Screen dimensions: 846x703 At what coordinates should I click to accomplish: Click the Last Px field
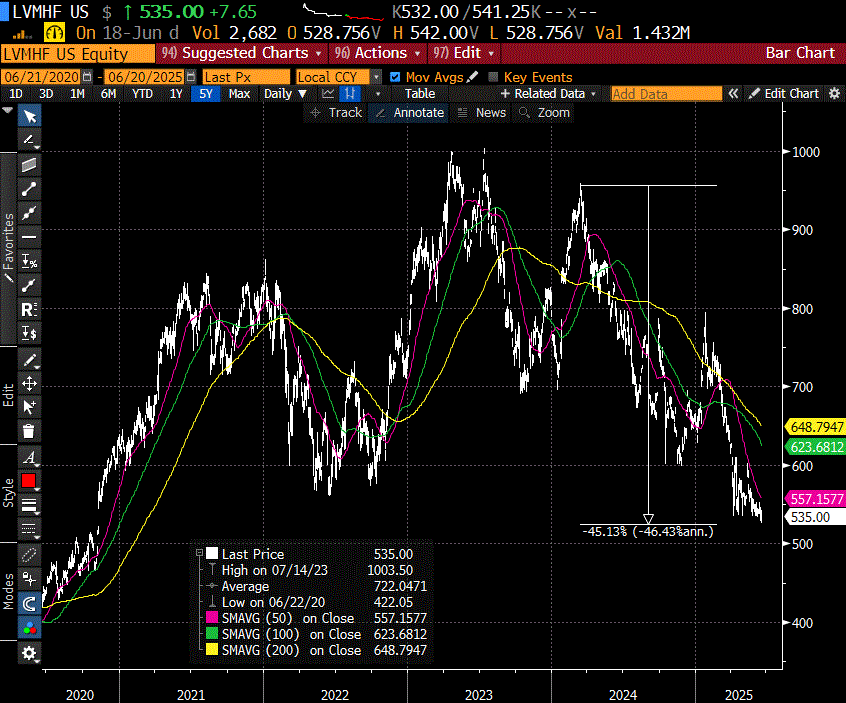[246, 77]
